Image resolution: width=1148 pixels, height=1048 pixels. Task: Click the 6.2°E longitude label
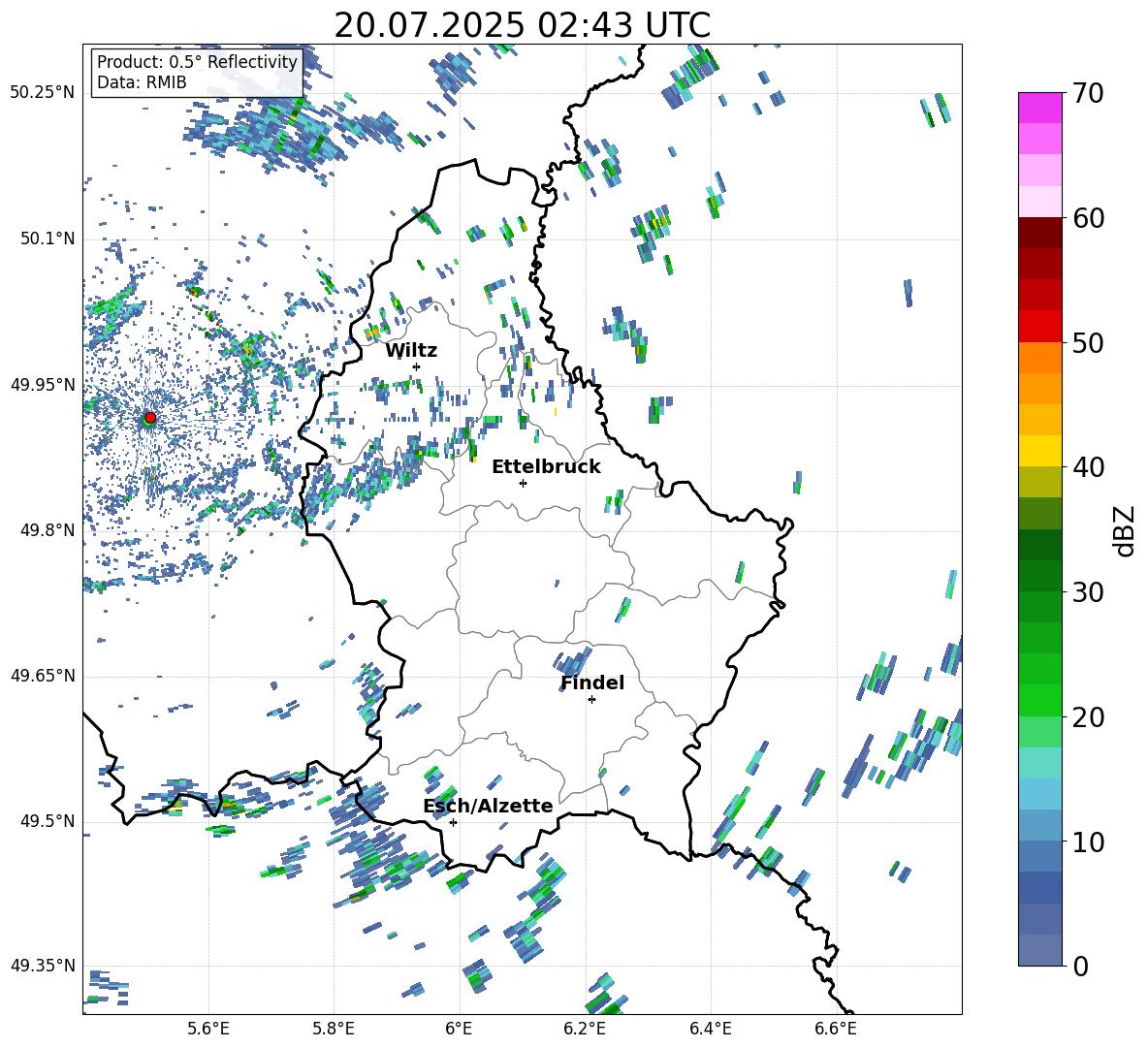pyautogui.click(x=585, y=1029)
